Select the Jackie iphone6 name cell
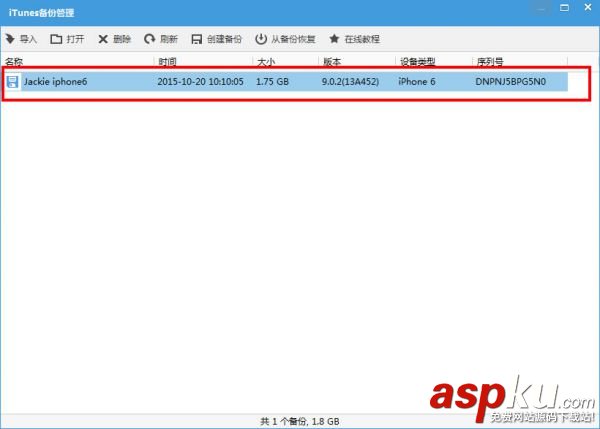The width and height of the screenshot is (600, 429). (x=55, y=82)
